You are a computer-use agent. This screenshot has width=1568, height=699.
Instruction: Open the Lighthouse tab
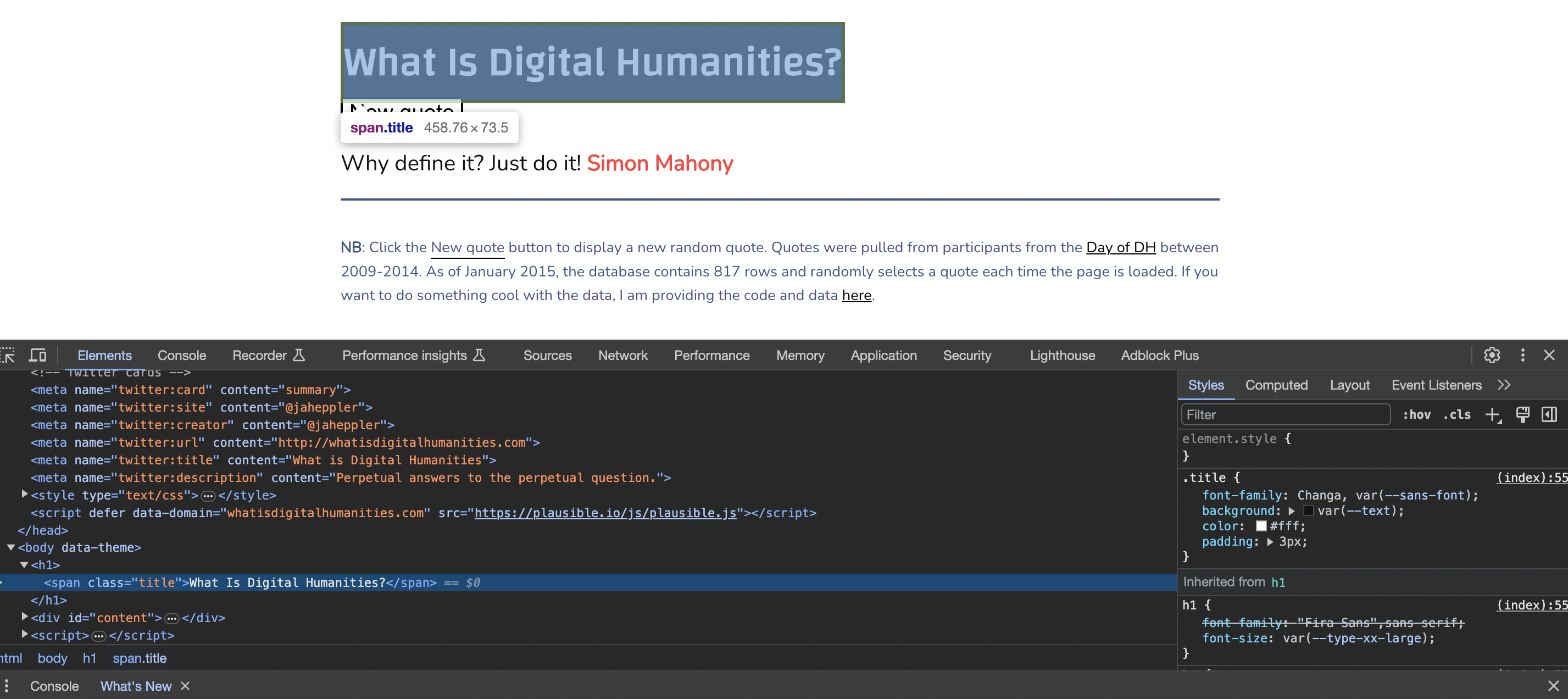click(1062, 355)
